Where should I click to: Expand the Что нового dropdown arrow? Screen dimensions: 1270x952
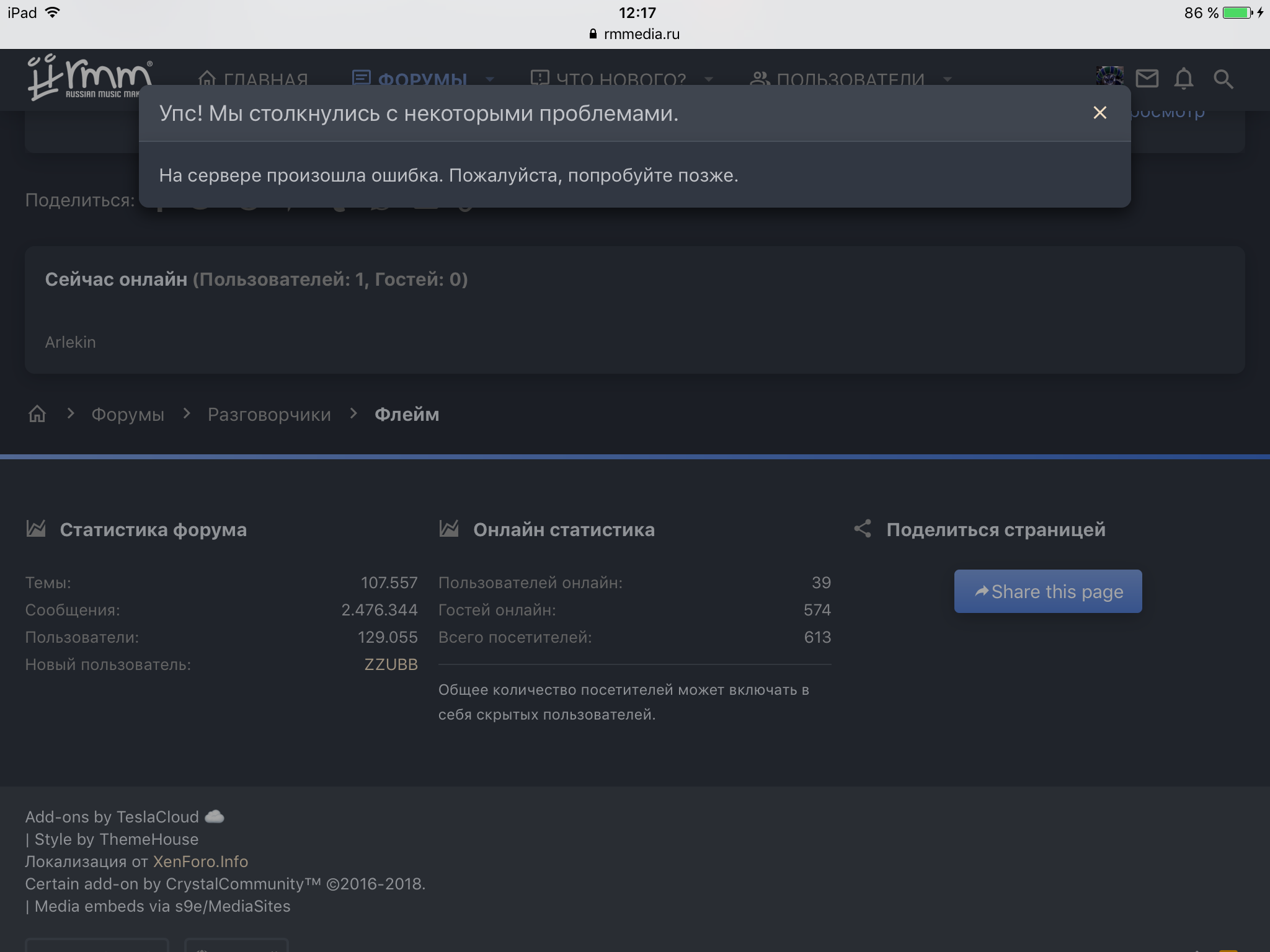tap(709, 79)
